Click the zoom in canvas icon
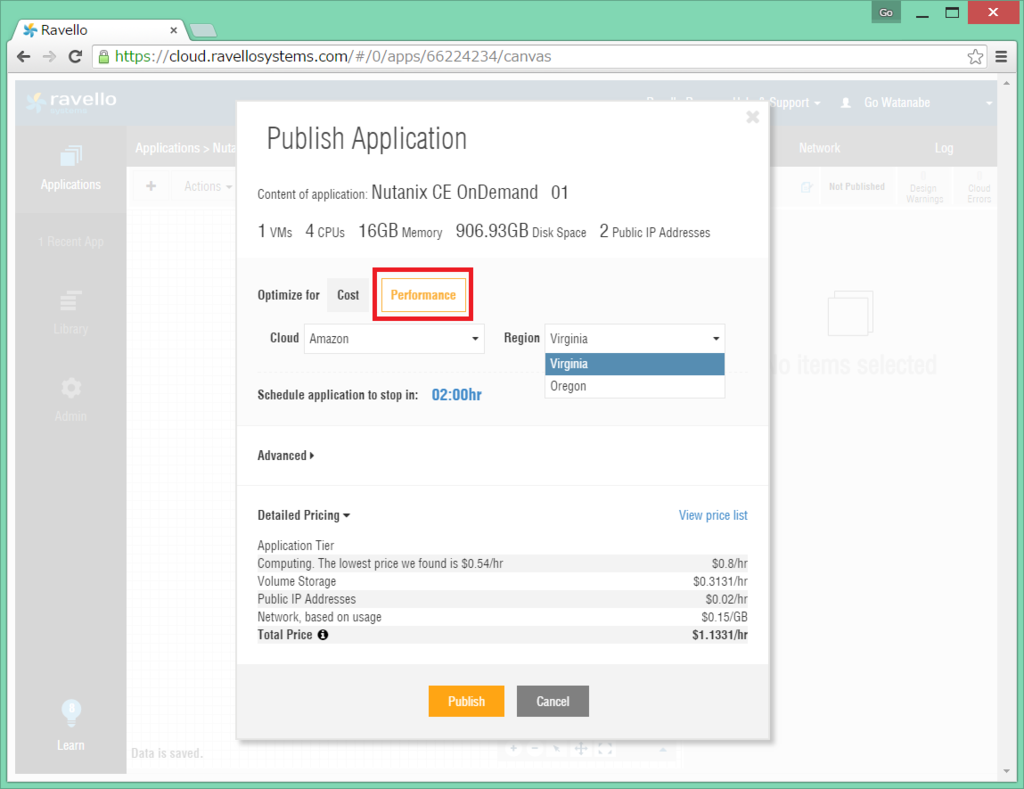Image resolution: width=1024 pixels, height=789 pixels. tap(513, 749)
